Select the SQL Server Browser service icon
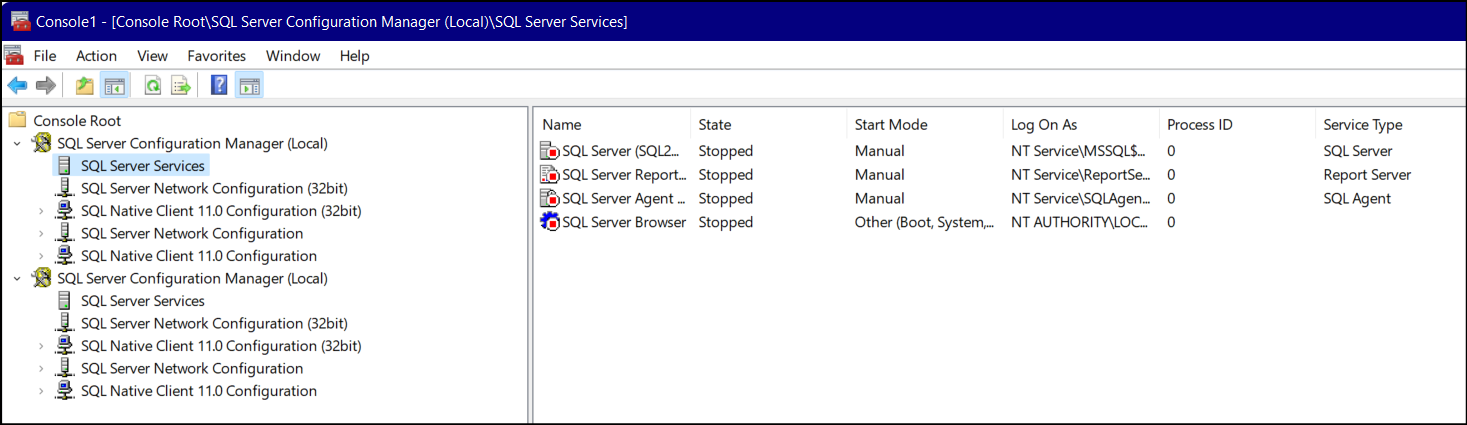 (549, 222)
